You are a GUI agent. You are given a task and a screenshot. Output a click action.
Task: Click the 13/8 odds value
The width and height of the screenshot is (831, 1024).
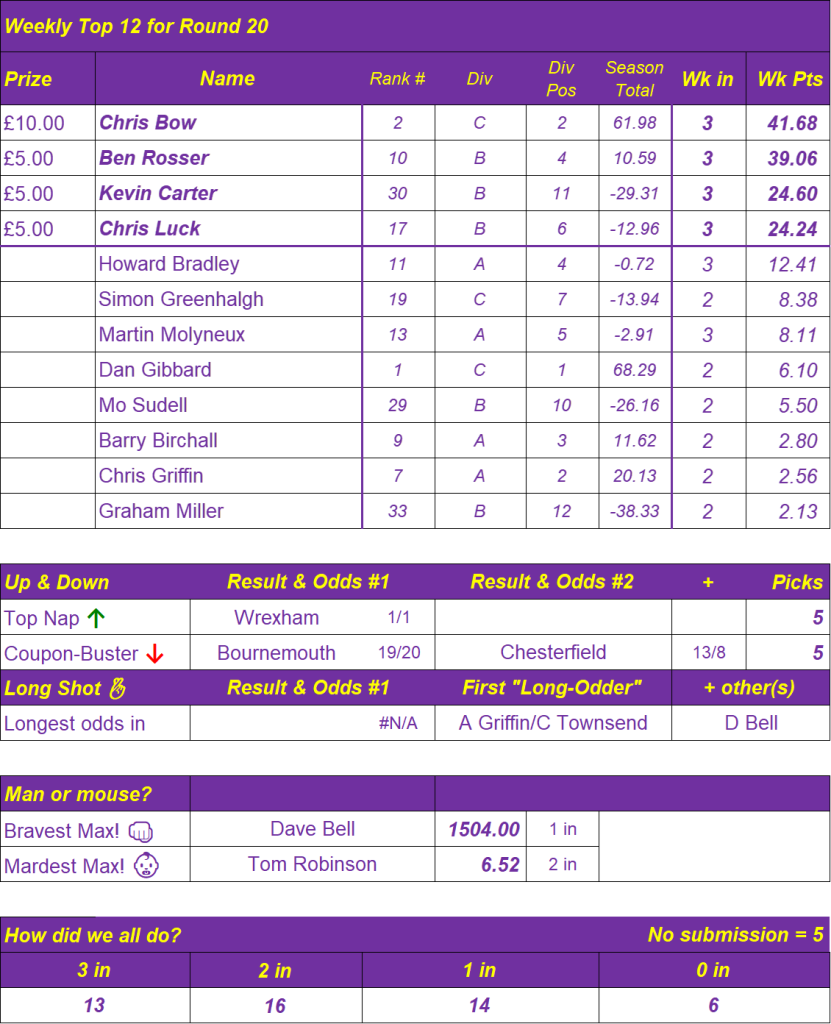coord(709,652)
